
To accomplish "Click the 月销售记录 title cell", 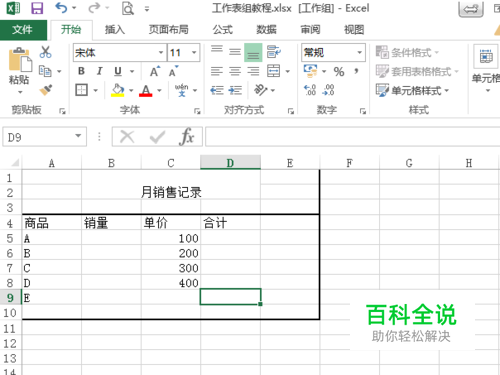I will pos(171,192).
